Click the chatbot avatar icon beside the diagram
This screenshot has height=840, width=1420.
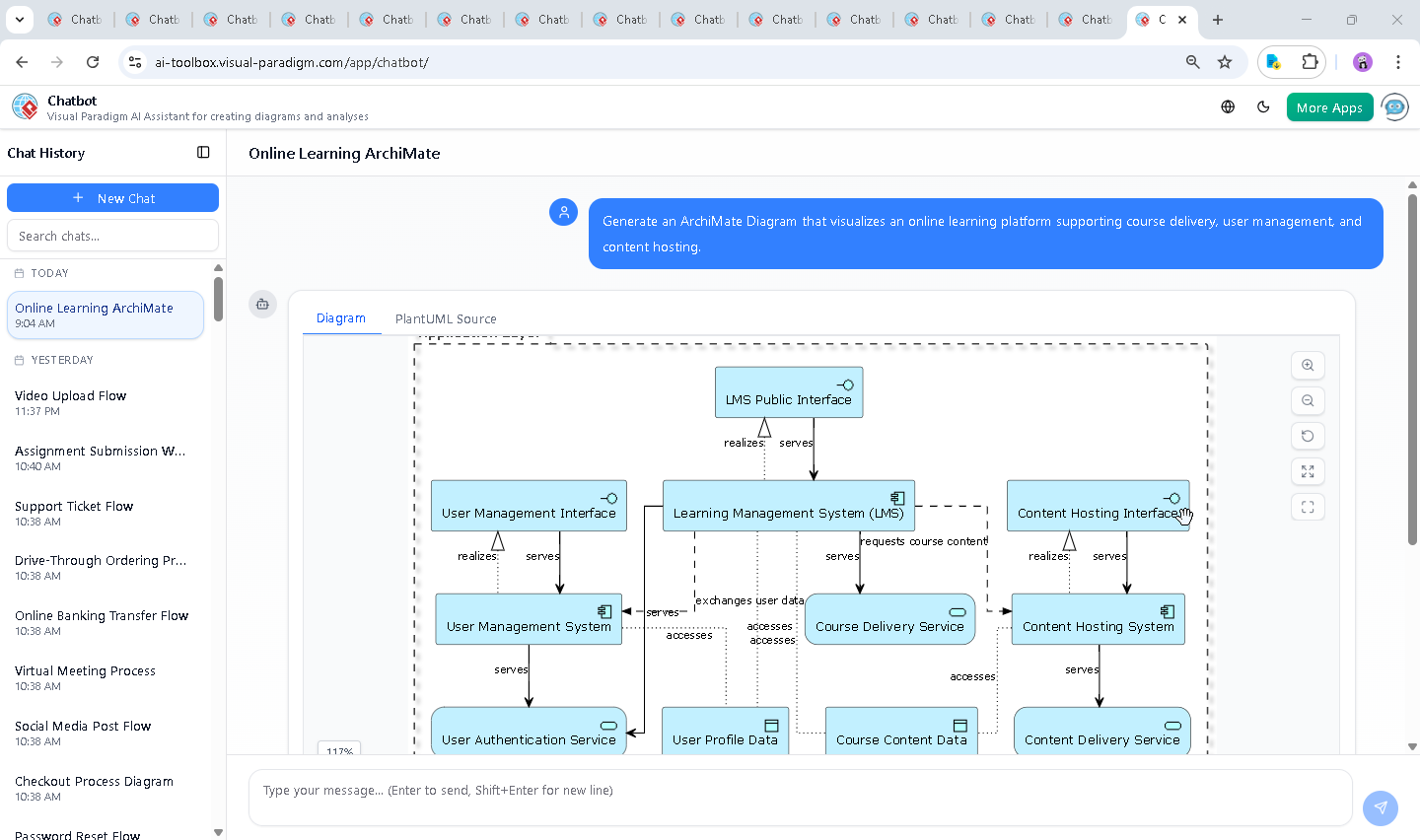tap(262, 305)
